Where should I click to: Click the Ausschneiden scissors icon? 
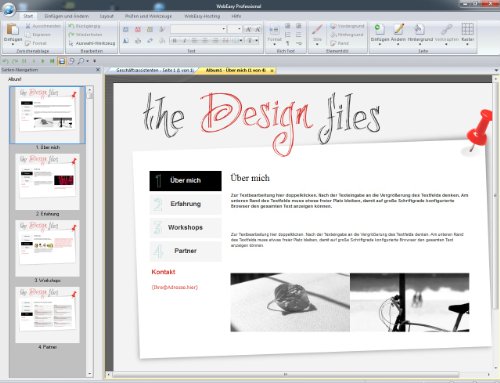point(28,26)
